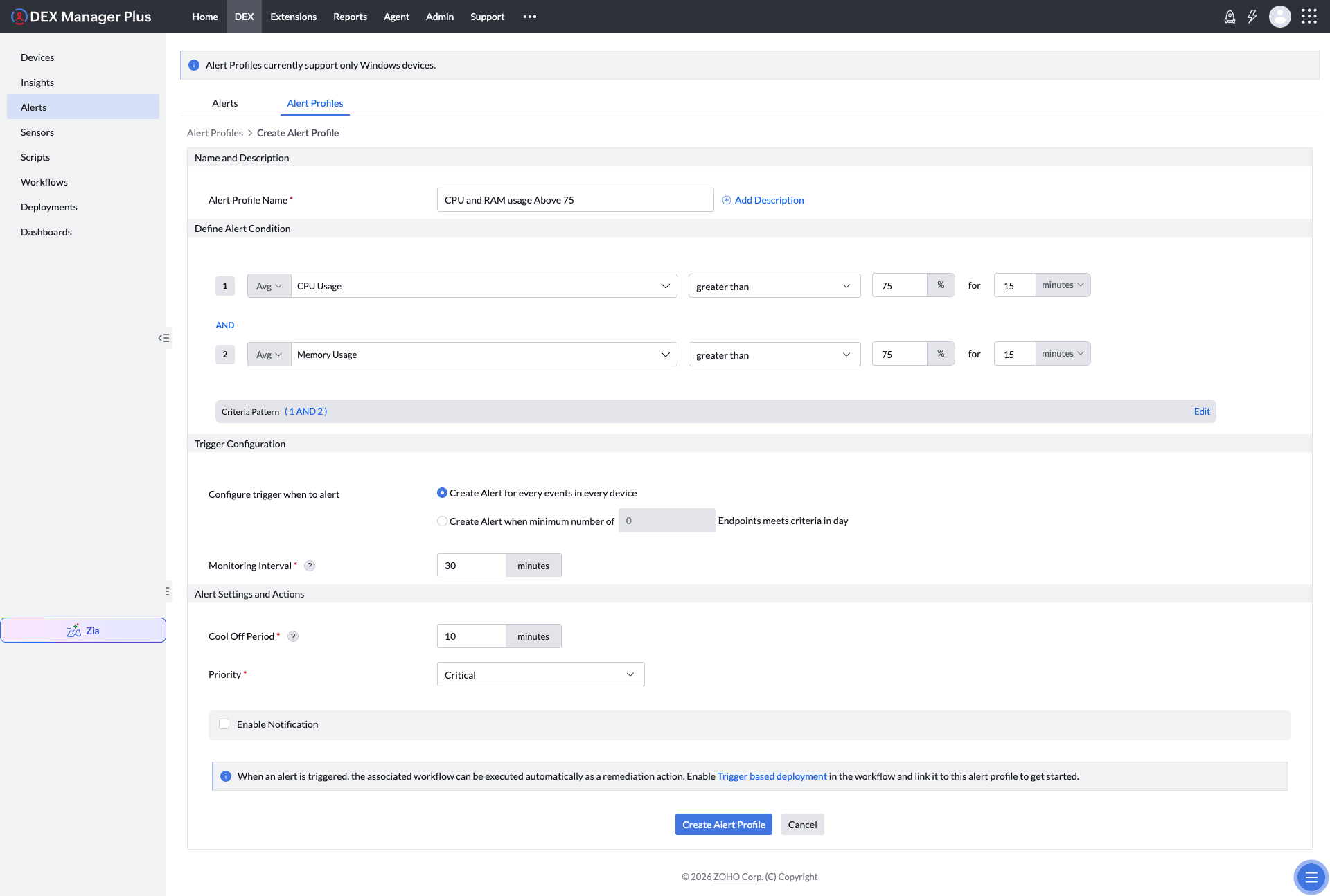Screen dimensions: 1330x896
Task: Click condition 1 threshold value field
Action: pyautogui.click(x=899, y=285)
